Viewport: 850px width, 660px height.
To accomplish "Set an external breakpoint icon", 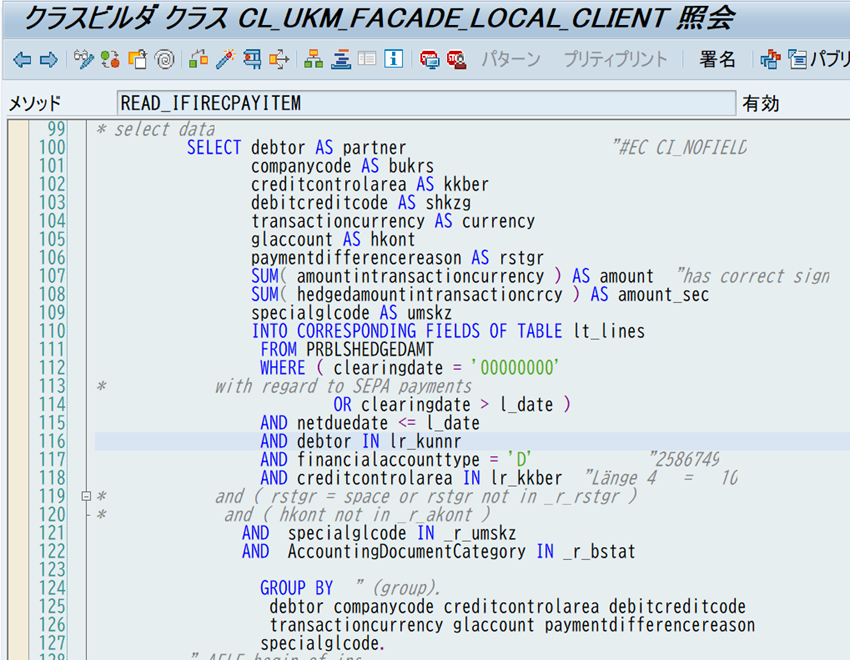I will tap(456, 59).
